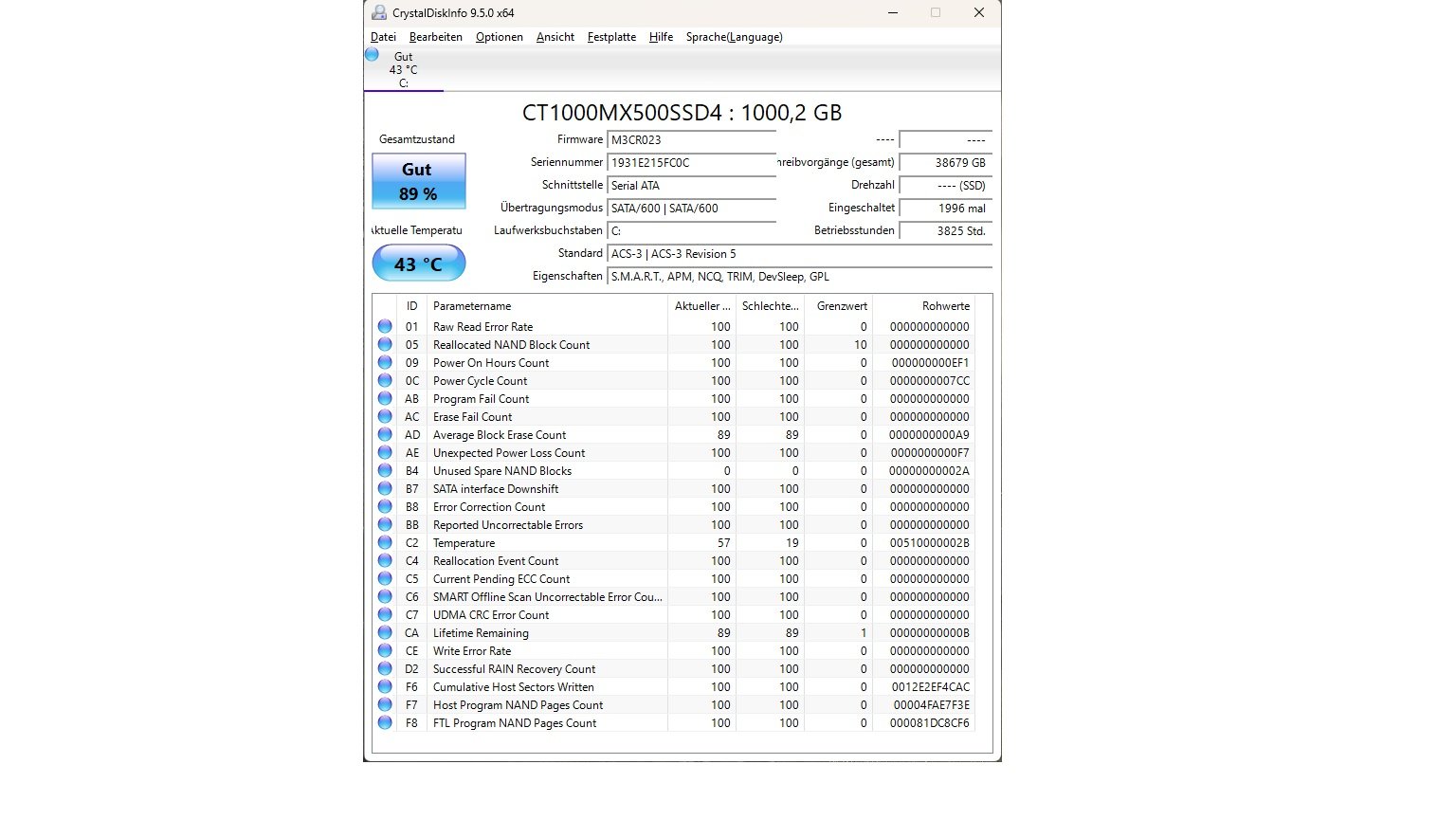Image resolution: width=1456 pixels, height=819 pixels.
Task: Click the Grenzwert column header
Action: click(838, 306)
